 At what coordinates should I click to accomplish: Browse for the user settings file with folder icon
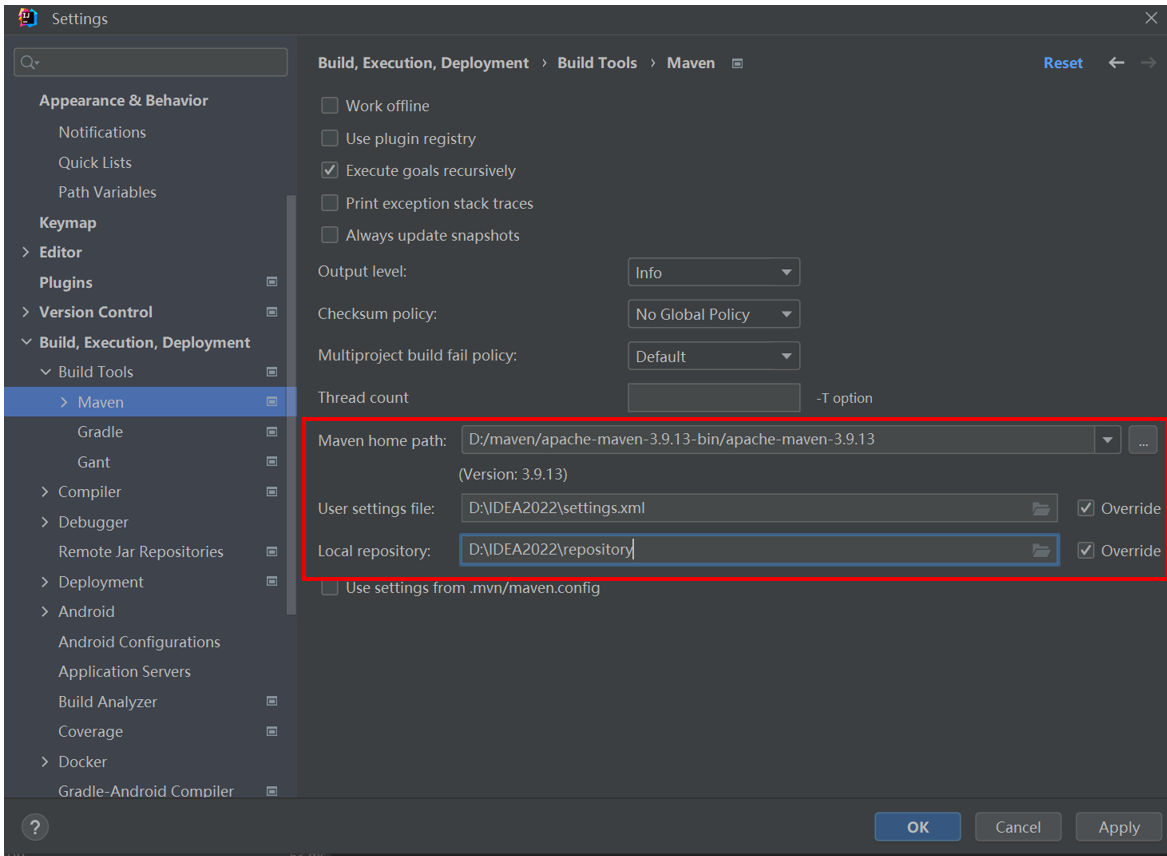click(1041, 508)
